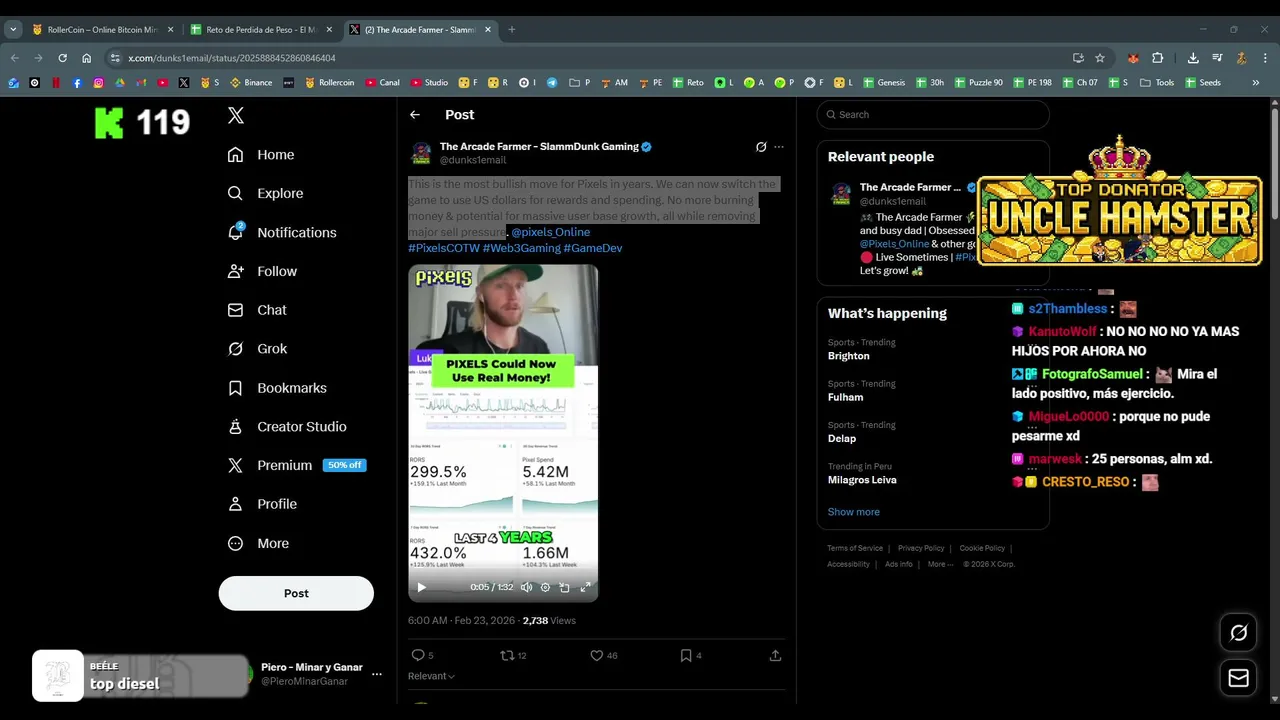Expand the video to fullscreen
This screenshot has height=720, width=1280.
coord(585,587)
